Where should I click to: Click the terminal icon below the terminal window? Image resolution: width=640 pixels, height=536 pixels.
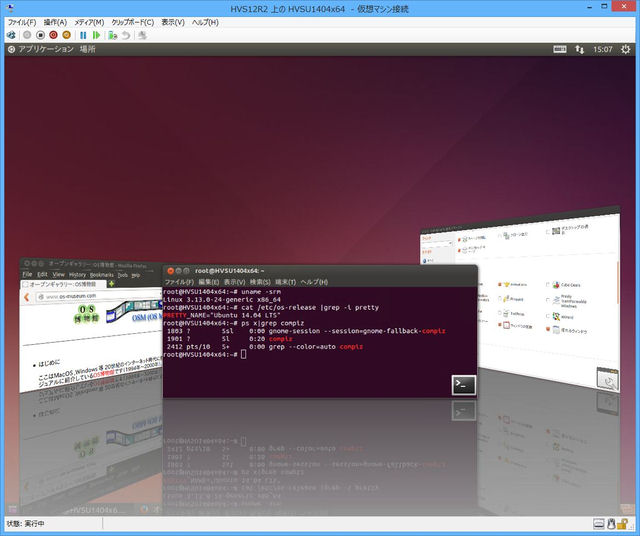pos(463,384)
